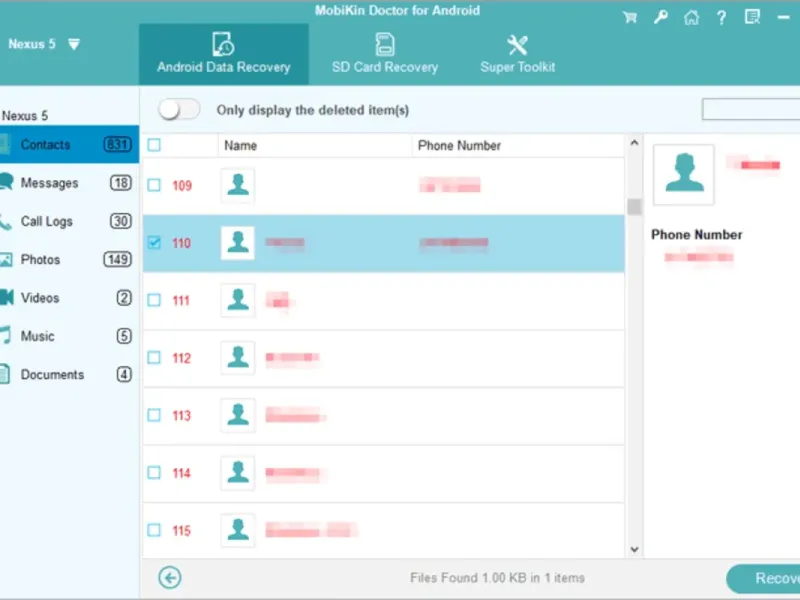The width and height of the screenshot is (800, 600).
Task: Click the Call Logs count badge 30
Action: click(120, 221)
